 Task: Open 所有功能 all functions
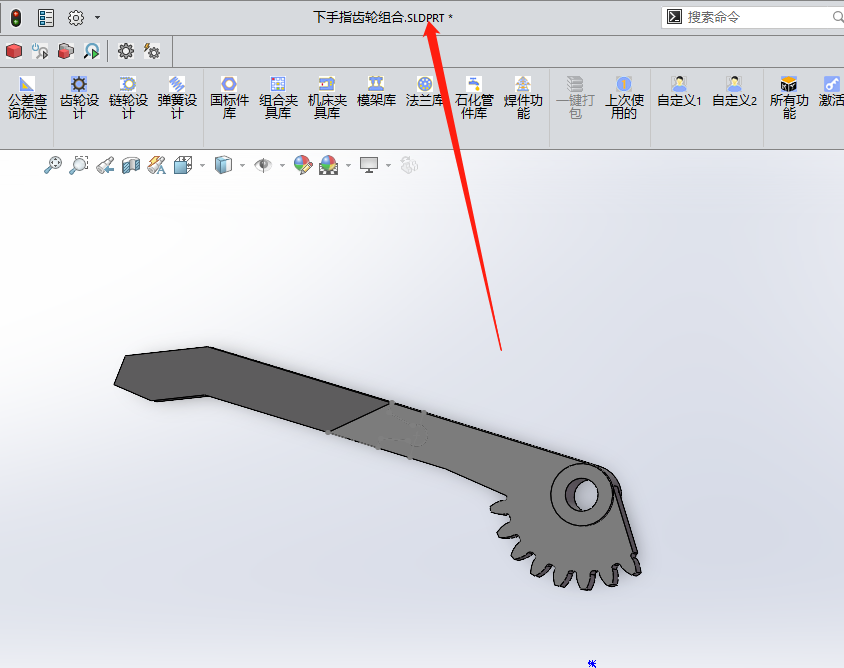(789, 97)
